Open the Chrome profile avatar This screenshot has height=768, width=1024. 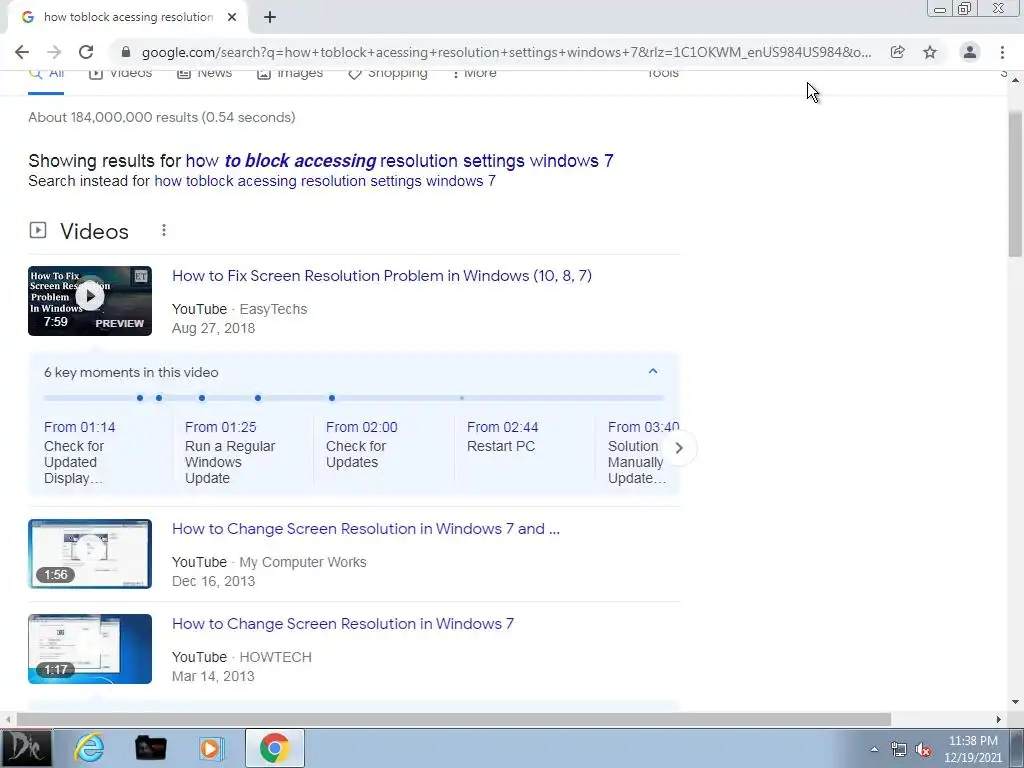click(970, 52)
